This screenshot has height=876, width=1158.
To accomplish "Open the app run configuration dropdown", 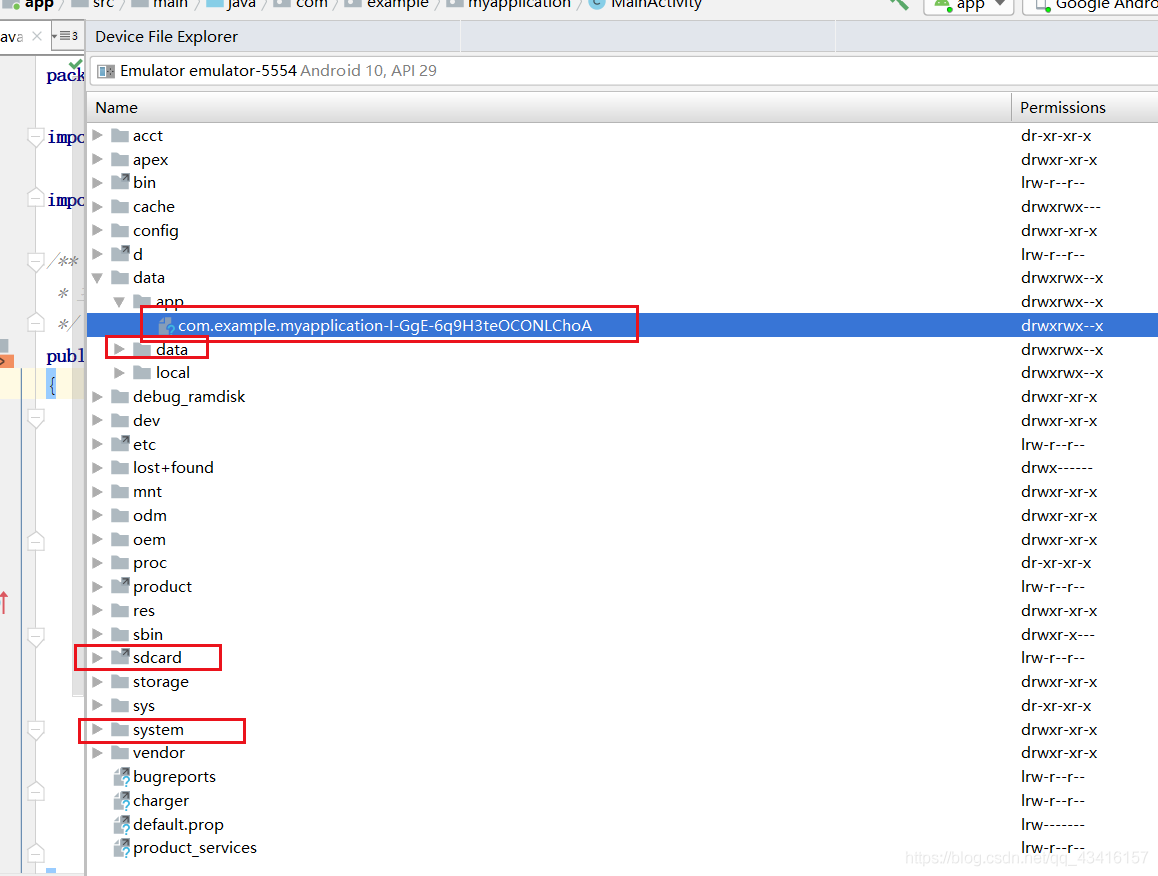I will 967,4.
